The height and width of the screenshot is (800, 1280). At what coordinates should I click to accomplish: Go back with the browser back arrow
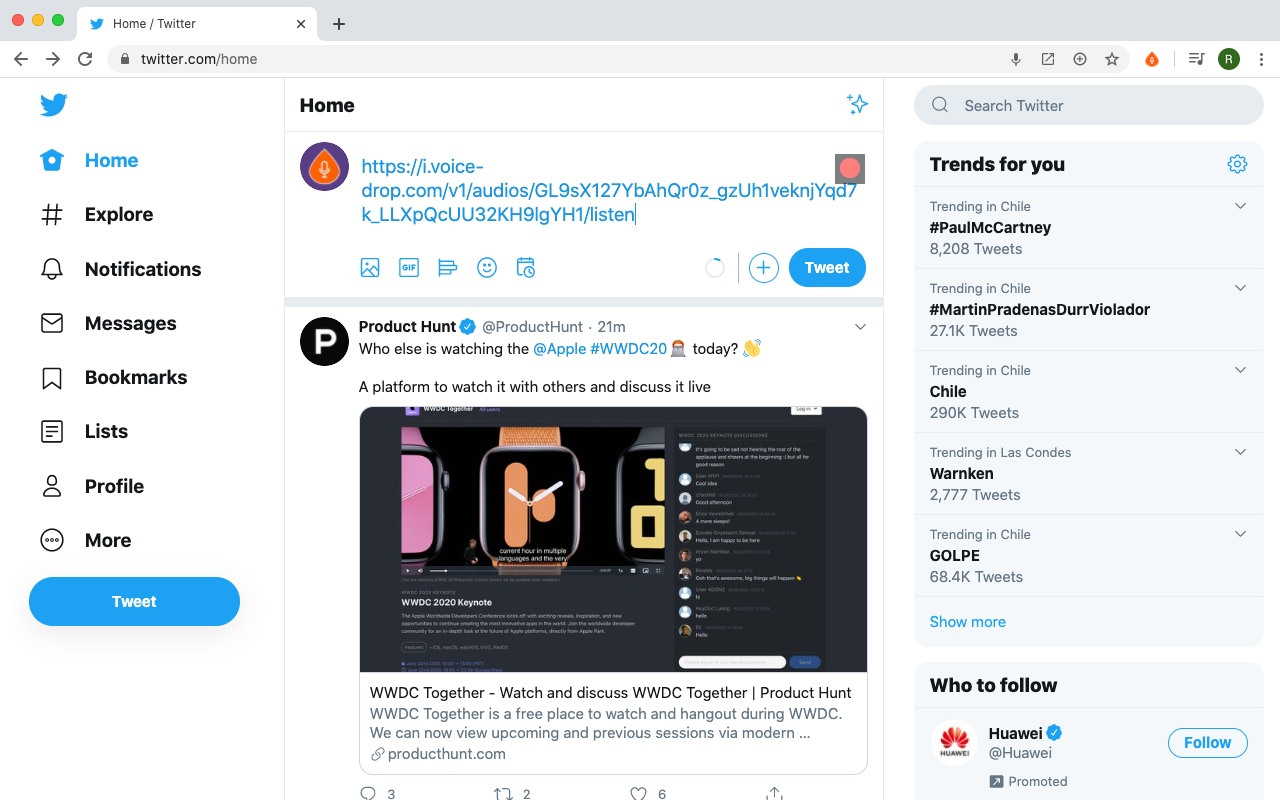[x=21, y=59]
